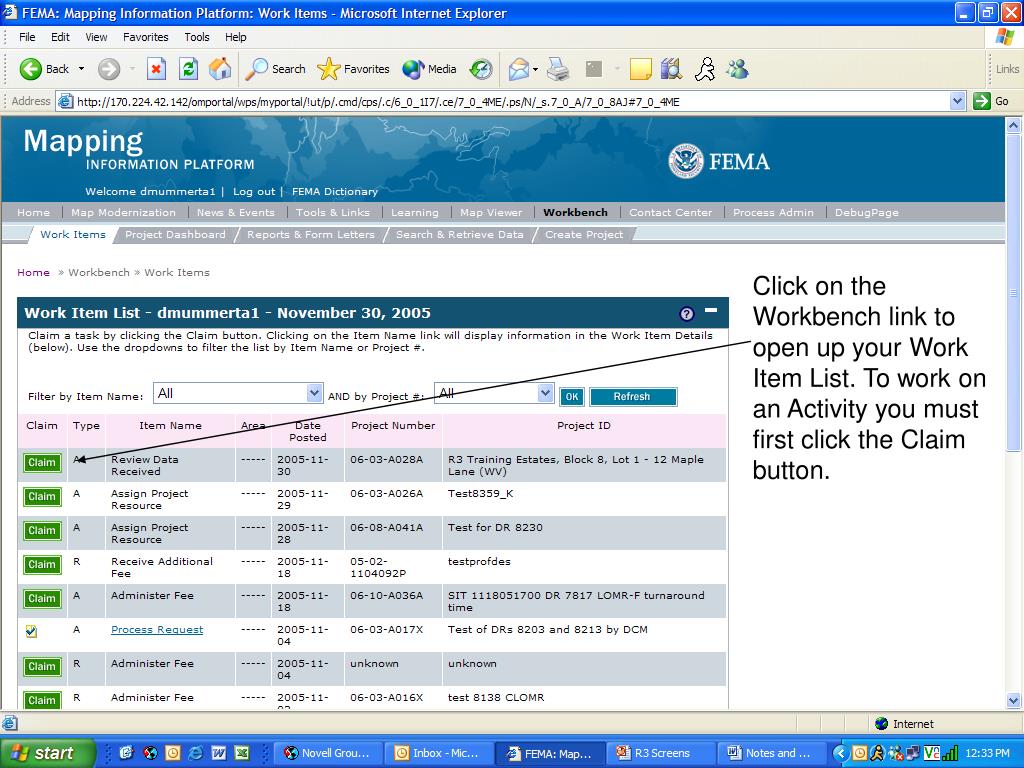
Task: Switch to the Workbench navigation tab
Action: (575, 212)
